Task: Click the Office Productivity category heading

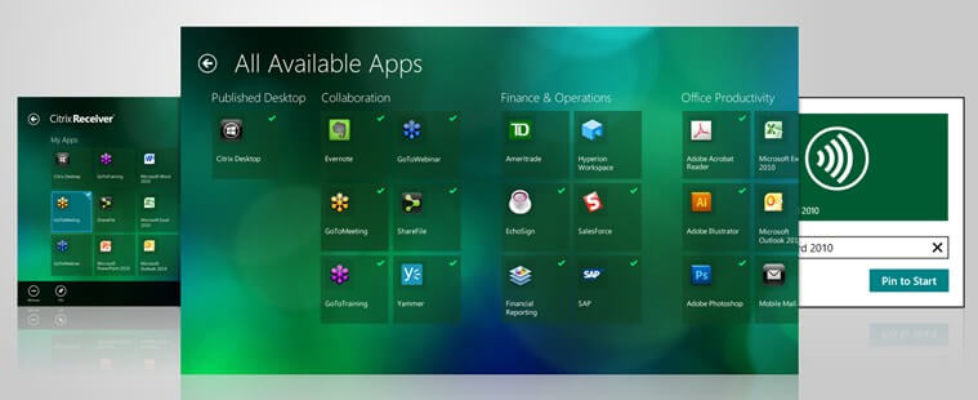Action: pos(728,98)
